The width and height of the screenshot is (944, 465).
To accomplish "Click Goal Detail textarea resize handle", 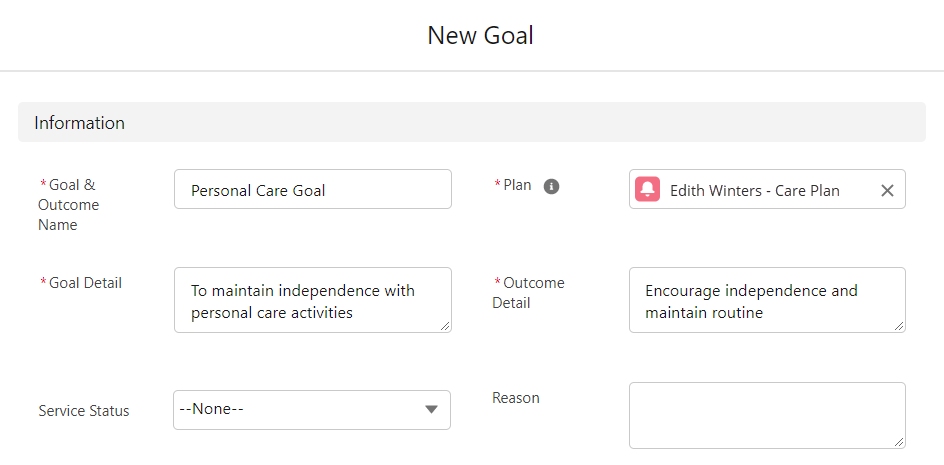I will click(444, 326).
